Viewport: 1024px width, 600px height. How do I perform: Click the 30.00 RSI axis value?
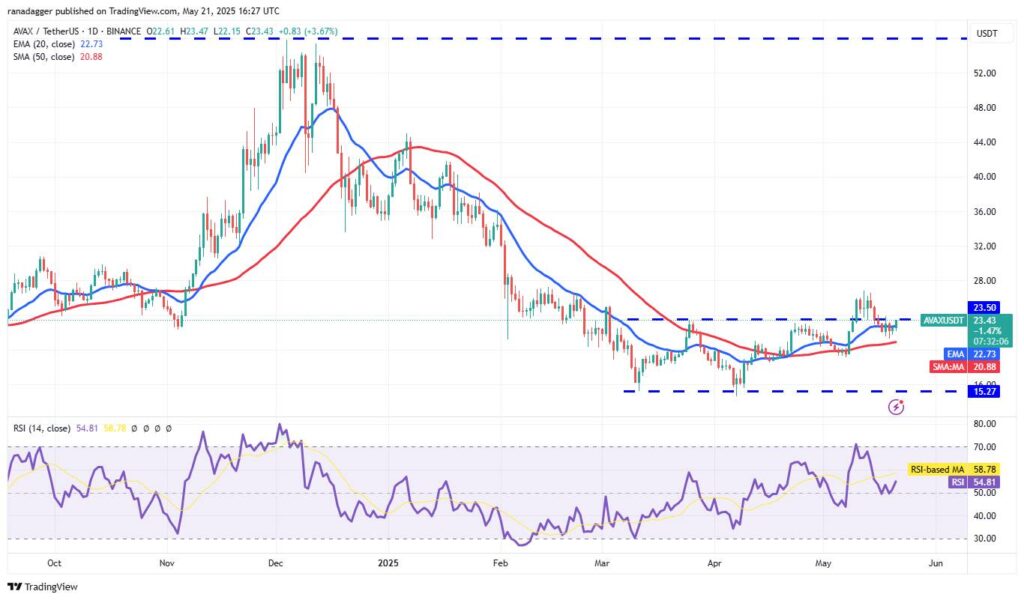(x=985, y=539)
